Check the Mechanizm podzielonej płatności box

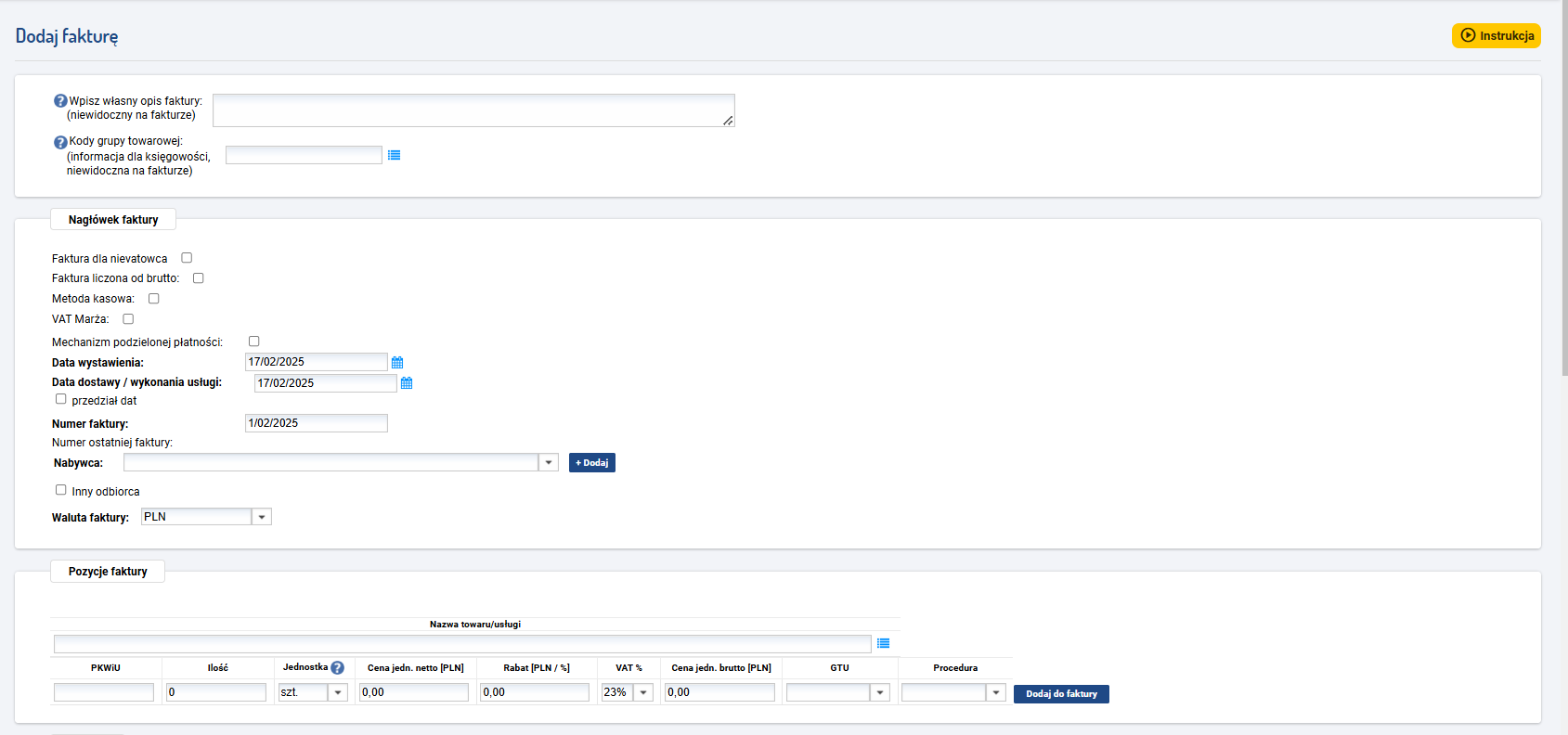click(x=254, y=342)
